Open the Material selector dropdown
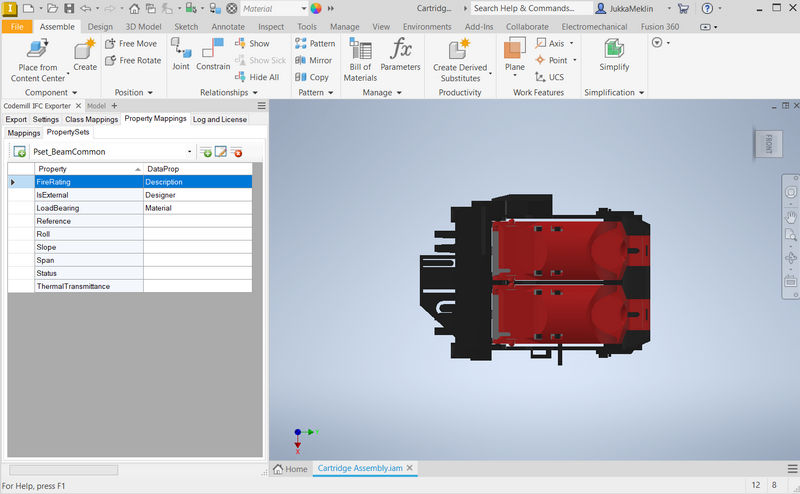 point(302,8)
